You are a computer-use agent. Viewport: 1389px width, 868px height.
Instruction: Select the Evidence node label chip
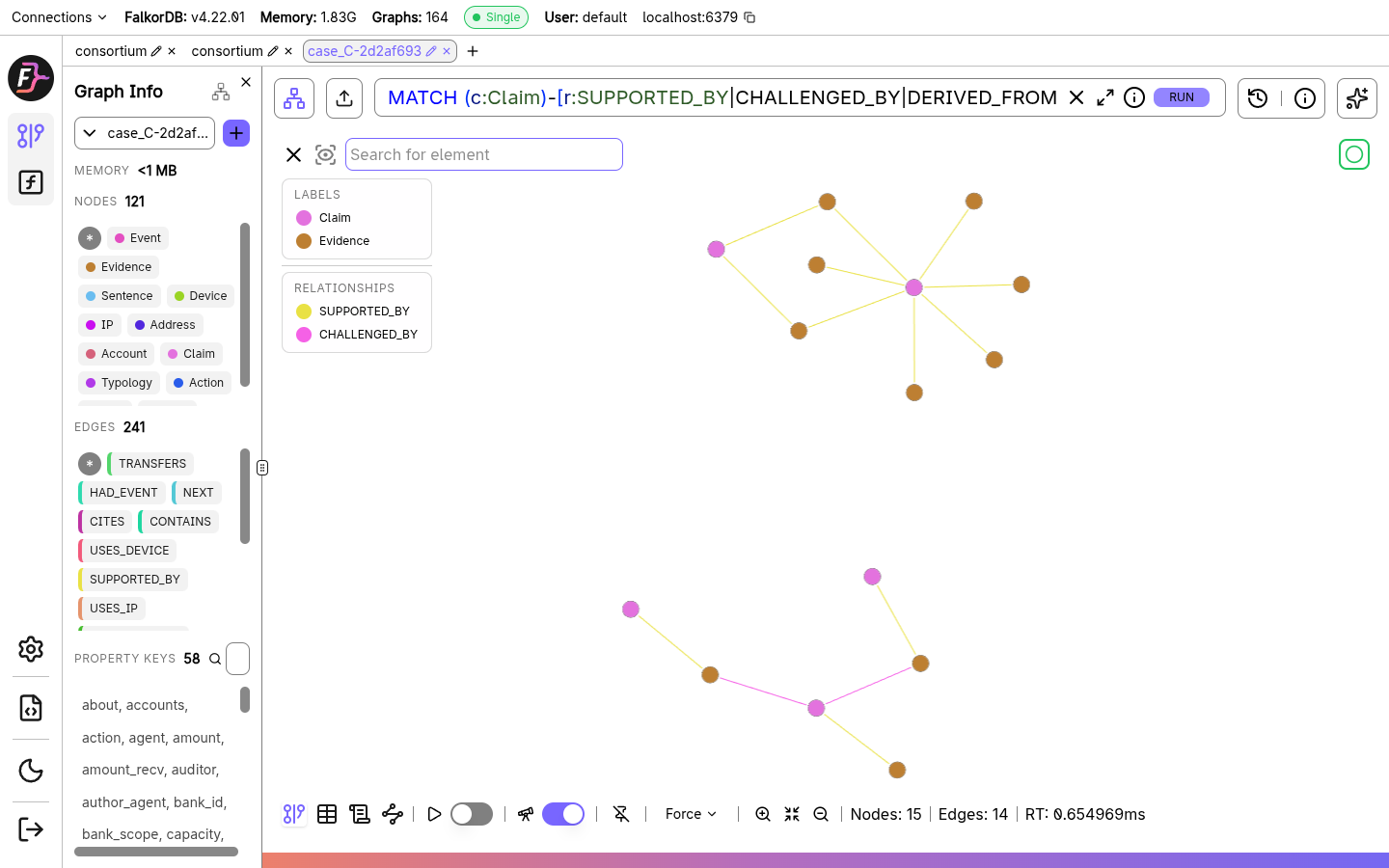119,267
